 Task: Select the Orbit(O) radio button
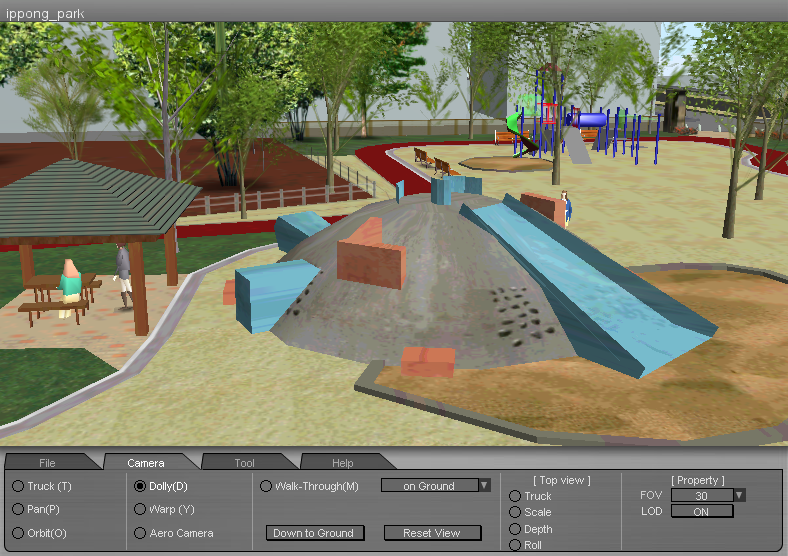pyautogui.click(x=18, y=533)
